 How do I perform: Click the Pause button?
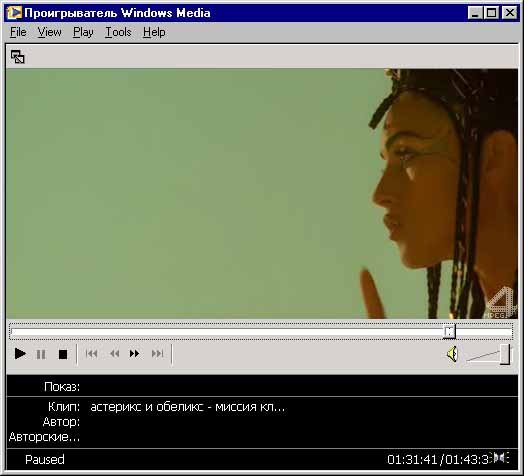coord(41,354)
